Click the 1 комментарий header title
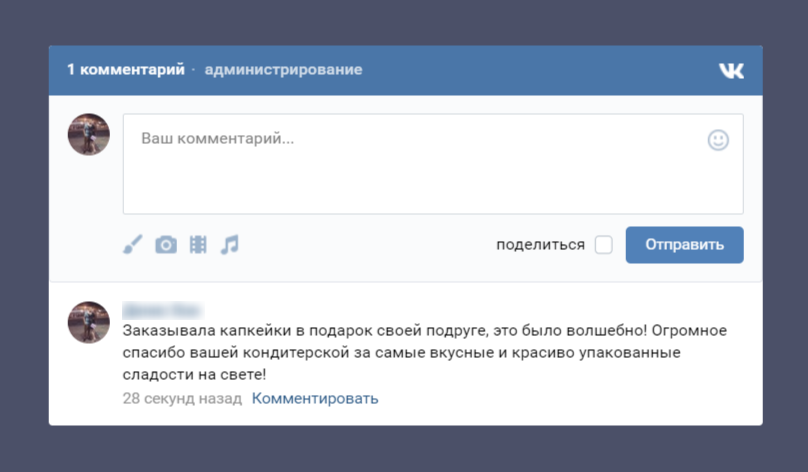The width and height of the screenshot is (808, 472). coord(126,70)
